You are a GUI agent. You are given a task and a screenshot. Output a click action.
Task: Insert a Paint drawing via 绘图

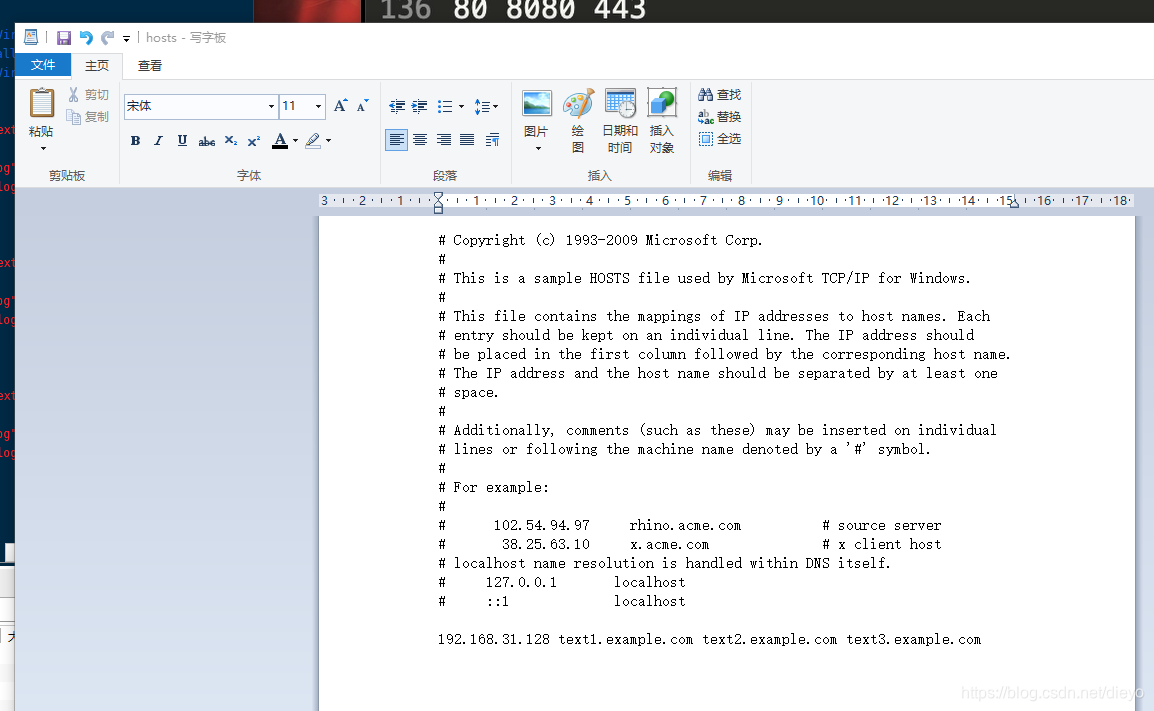click(x=578, y=121)
